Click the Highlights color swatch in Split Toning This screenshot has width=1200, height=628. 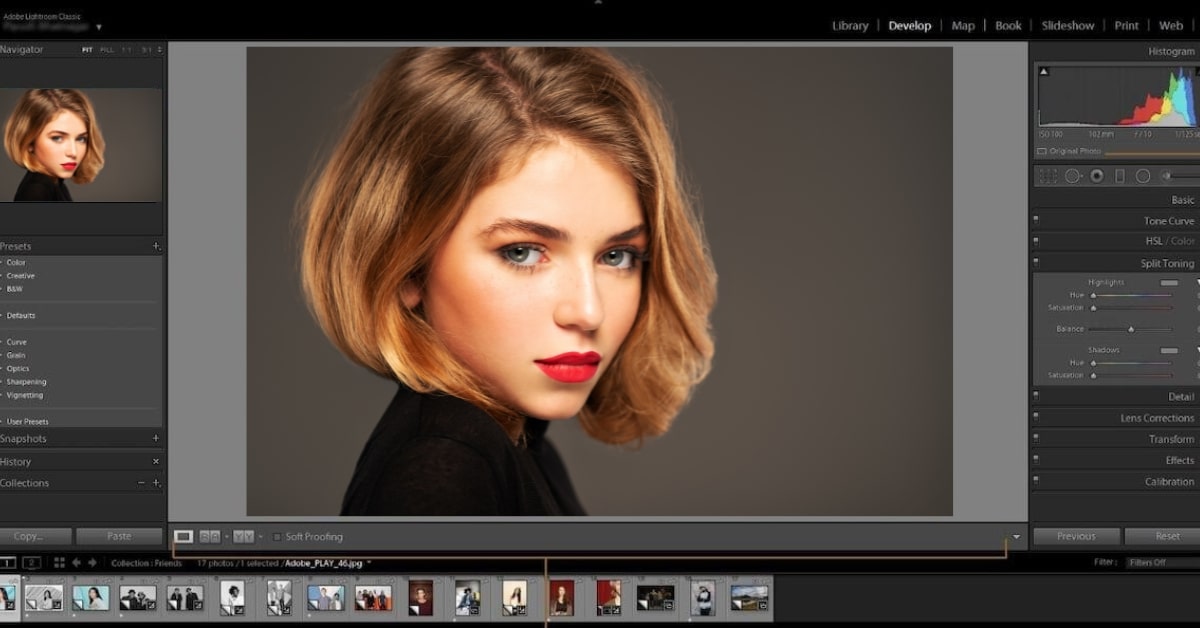[x=1168, y=283]
